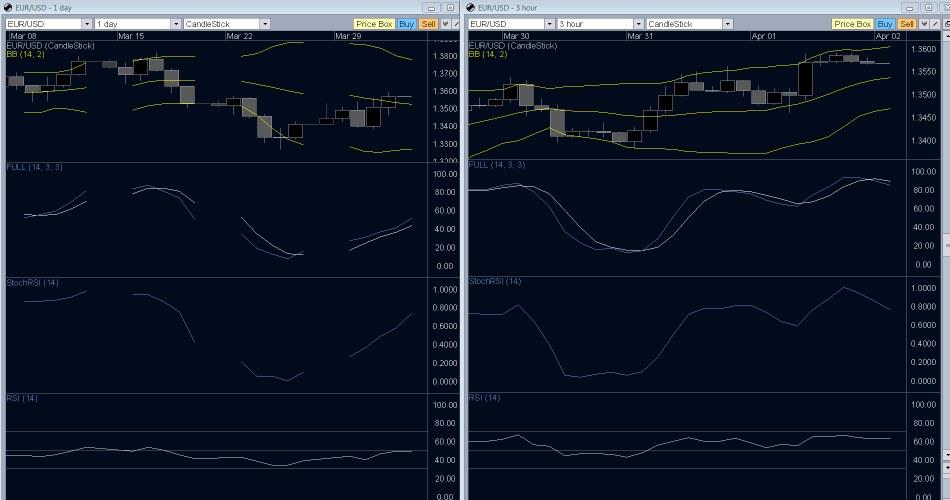Maximize the EUR/USD - 1 day window
The image size is (950, 500).
tap(450, 8)
